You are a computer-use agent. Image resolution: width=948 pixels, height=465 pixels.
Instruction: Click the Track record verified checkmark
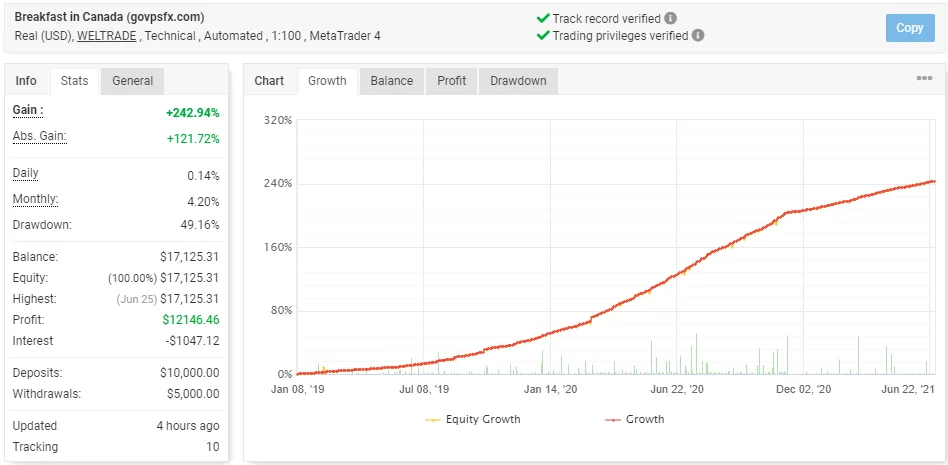543,18
